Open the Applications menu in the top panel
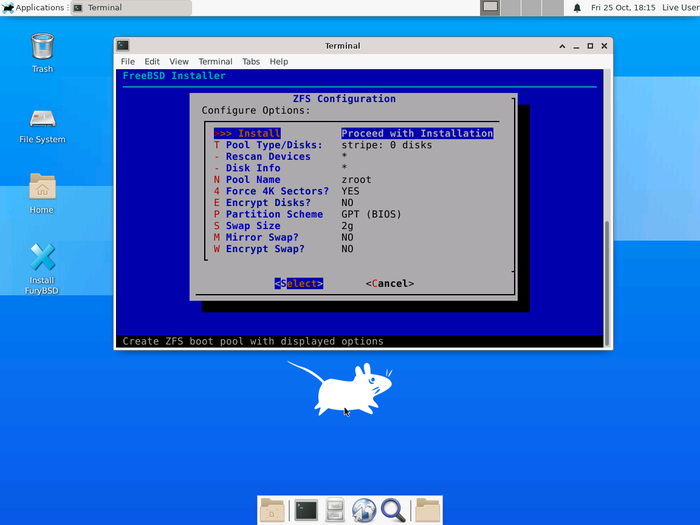 point(33,8)
